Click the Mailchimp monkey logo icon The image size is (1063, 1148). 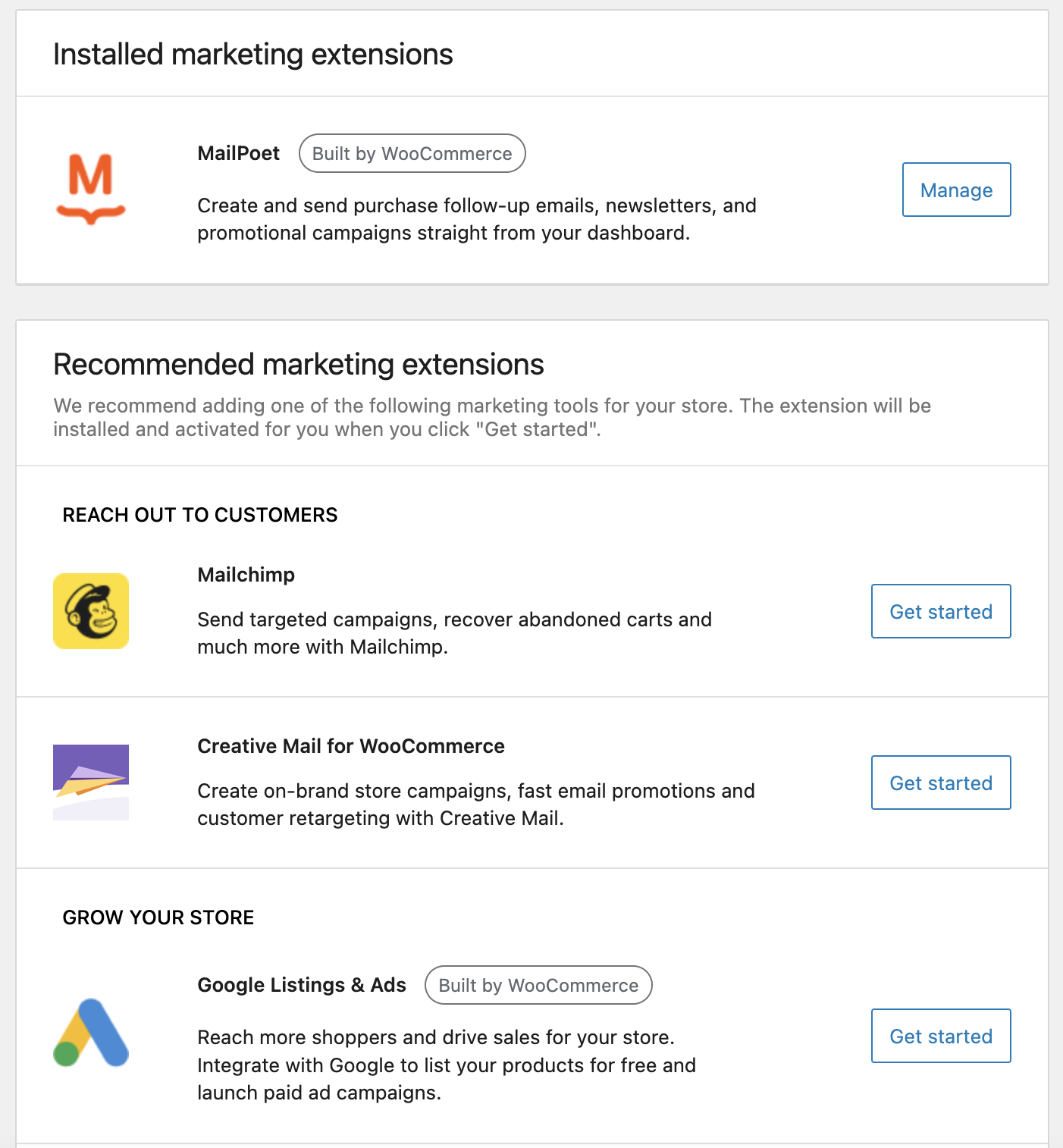[x=91, y=611]
